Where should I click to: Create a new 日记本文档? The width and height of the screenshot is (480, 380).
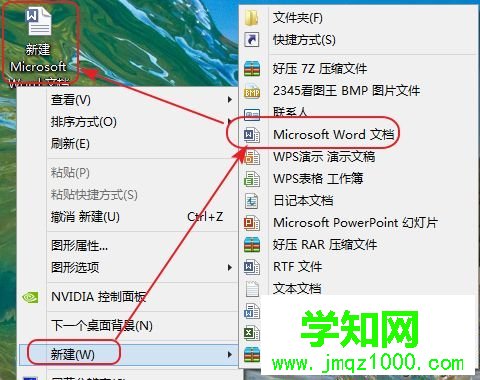[358, 201]
